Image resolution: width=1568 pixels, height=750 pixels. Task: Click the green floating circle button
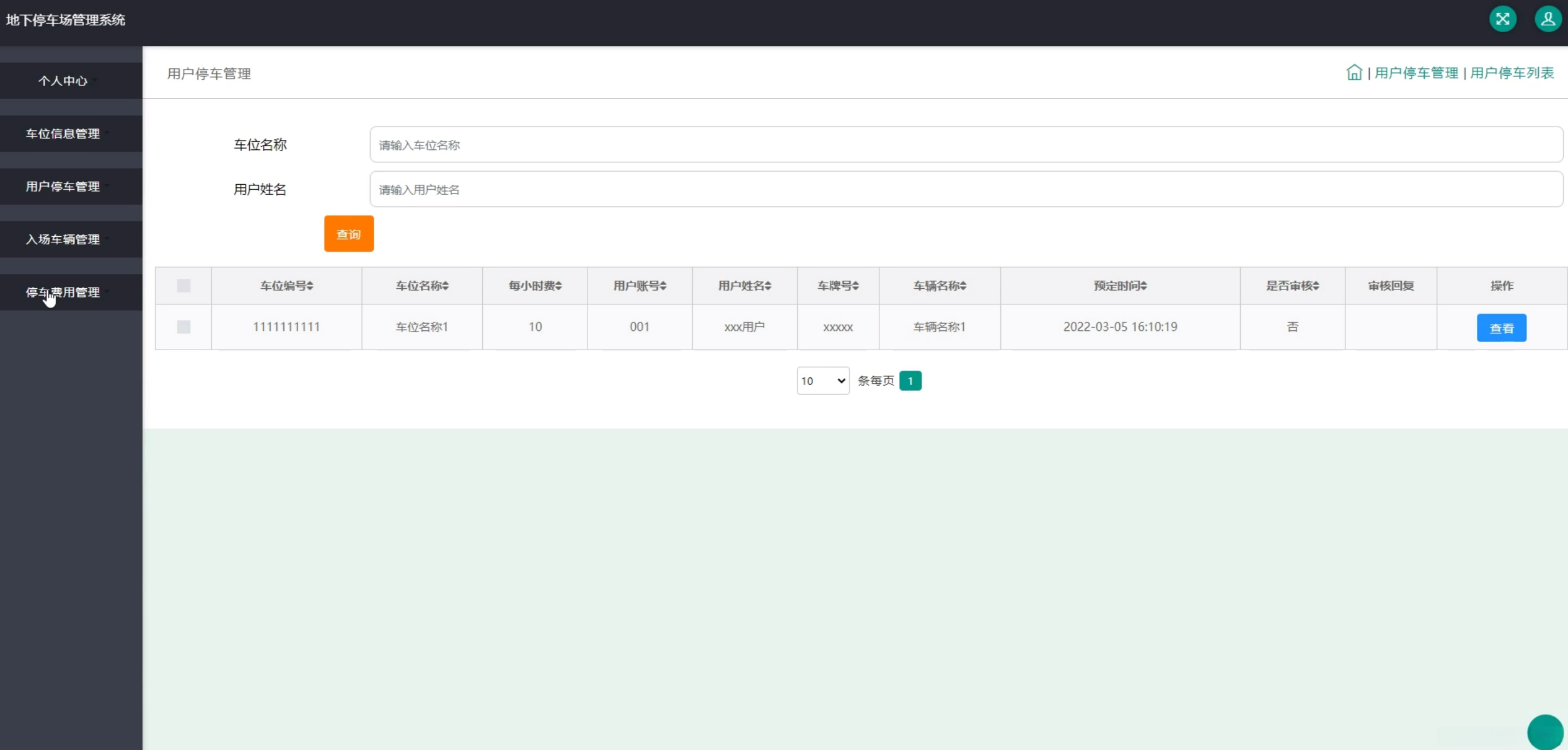pos(1544,732)
